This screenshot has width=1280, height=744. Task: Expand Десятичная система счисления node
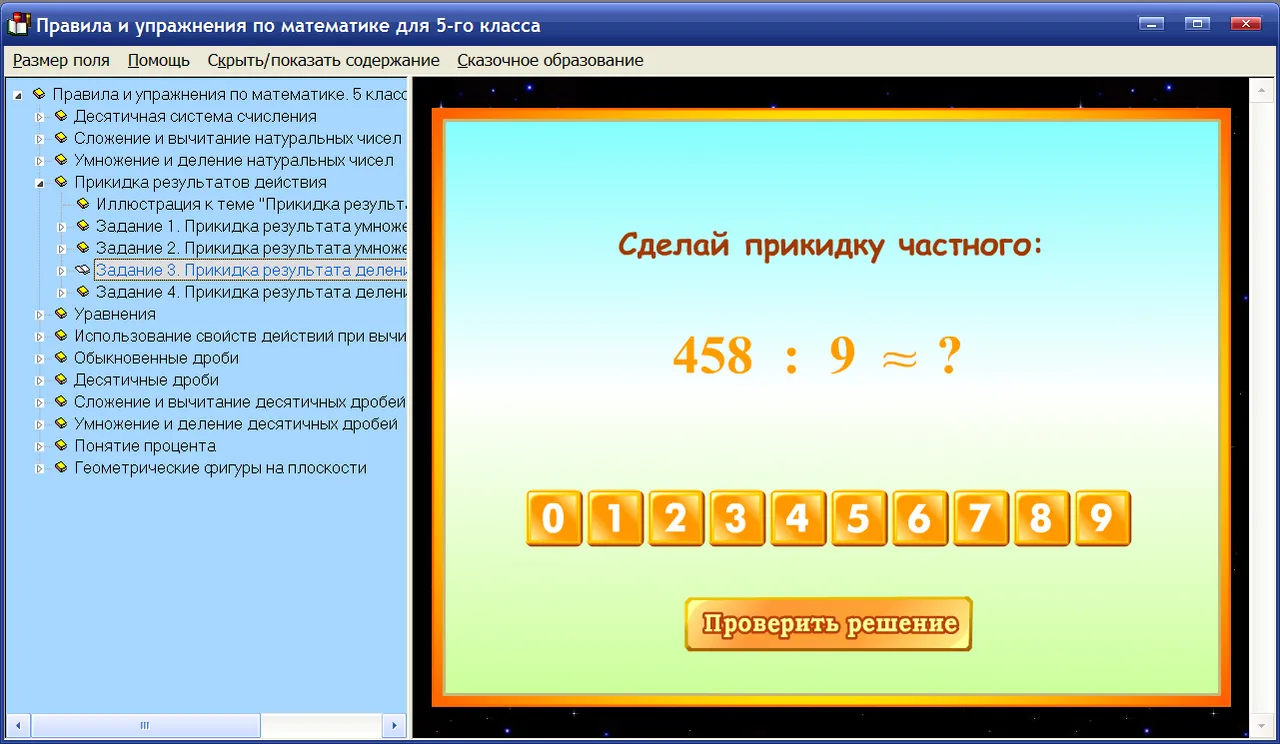coord(40,117)
